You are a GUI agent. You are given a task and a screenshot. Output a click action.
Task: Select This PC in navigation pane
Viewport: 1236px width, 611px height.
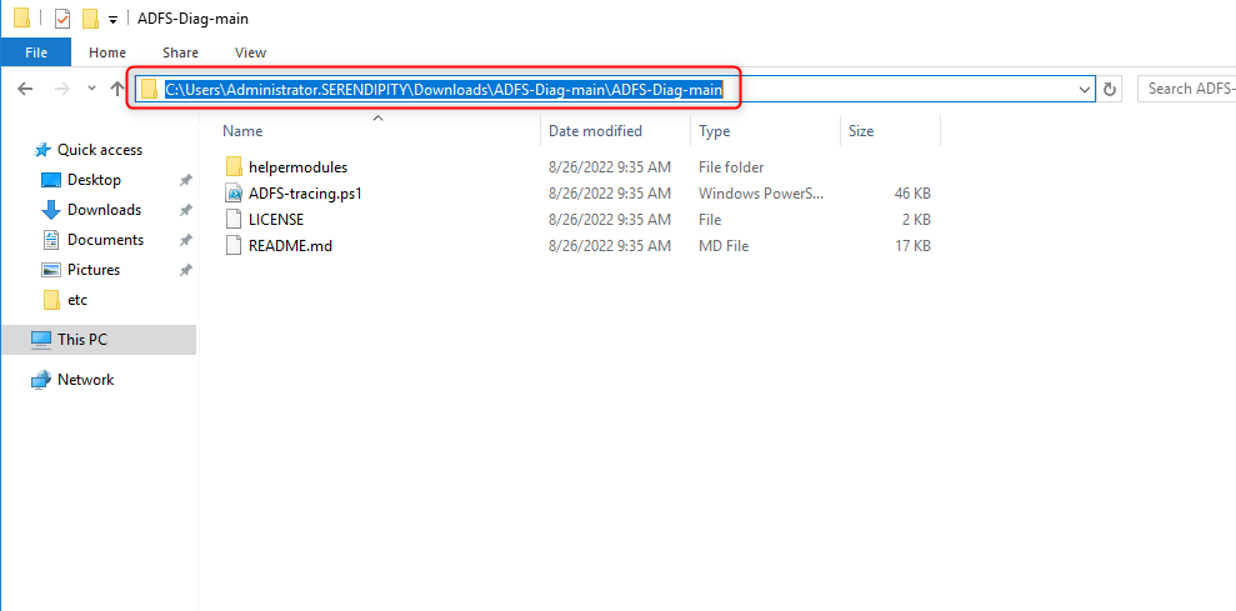(x=98, y=339)
